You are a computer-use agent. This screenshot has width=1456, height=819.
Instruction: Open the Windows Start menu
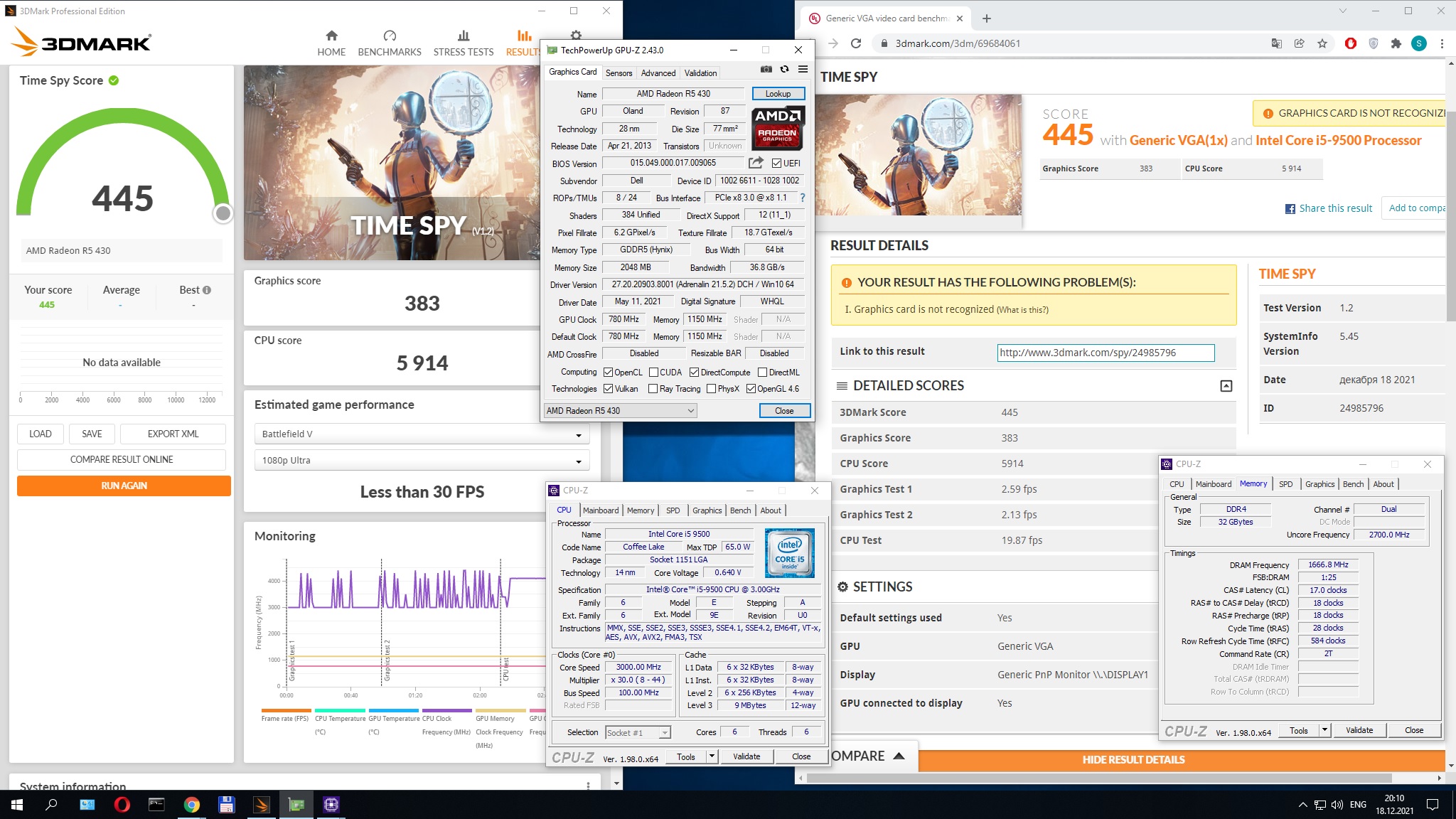click(17, 805)
